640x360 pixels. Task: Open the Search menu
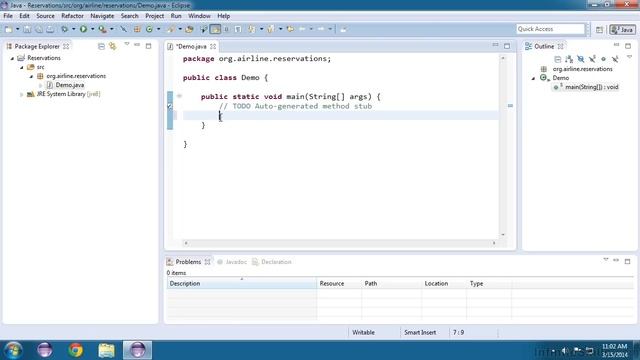[x=129, y=16]
